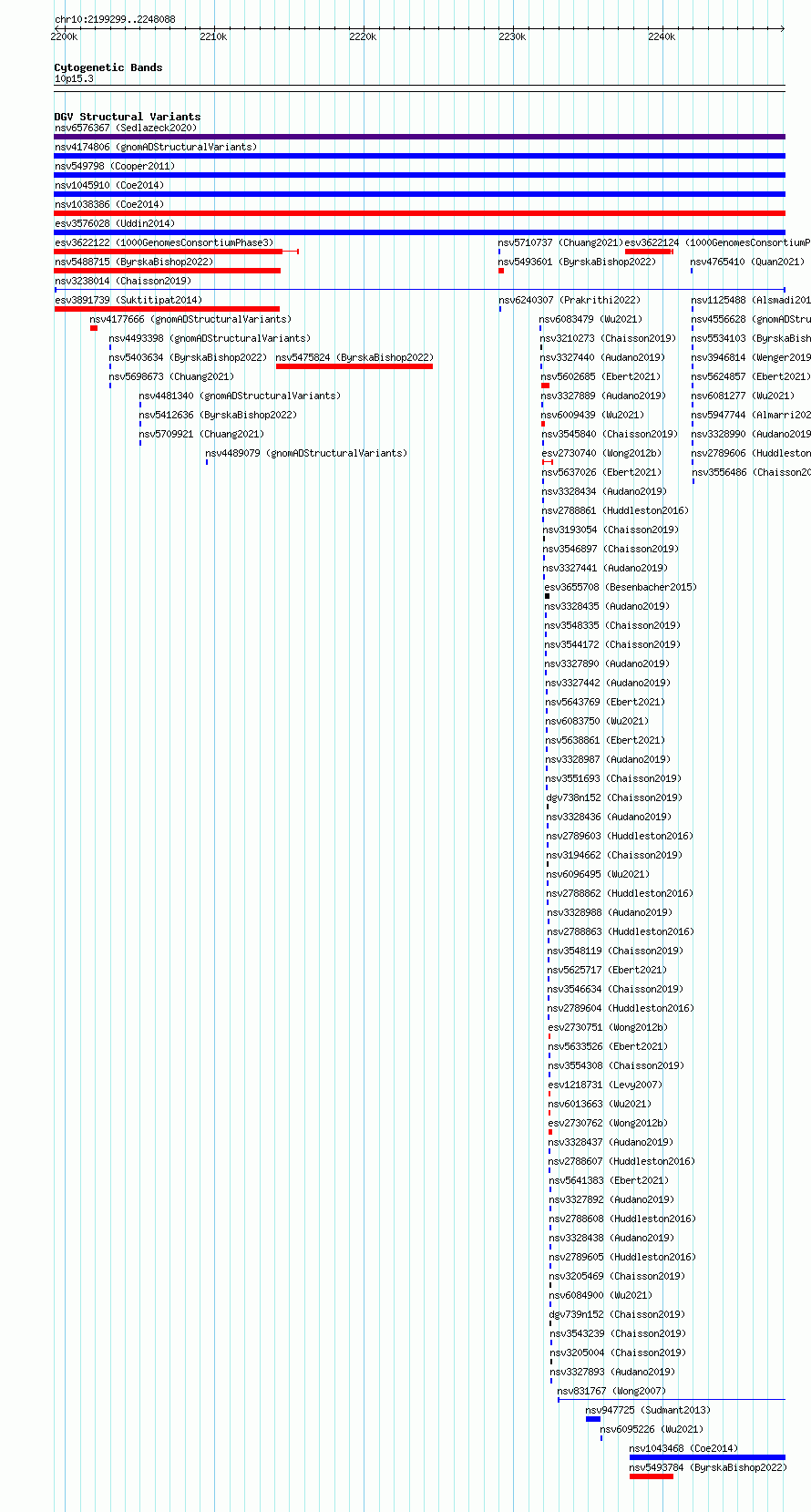Open nsv6095226 (Wu2021) label
The width and height of the screenshot is (811, 1512).
pos(652,1429)
